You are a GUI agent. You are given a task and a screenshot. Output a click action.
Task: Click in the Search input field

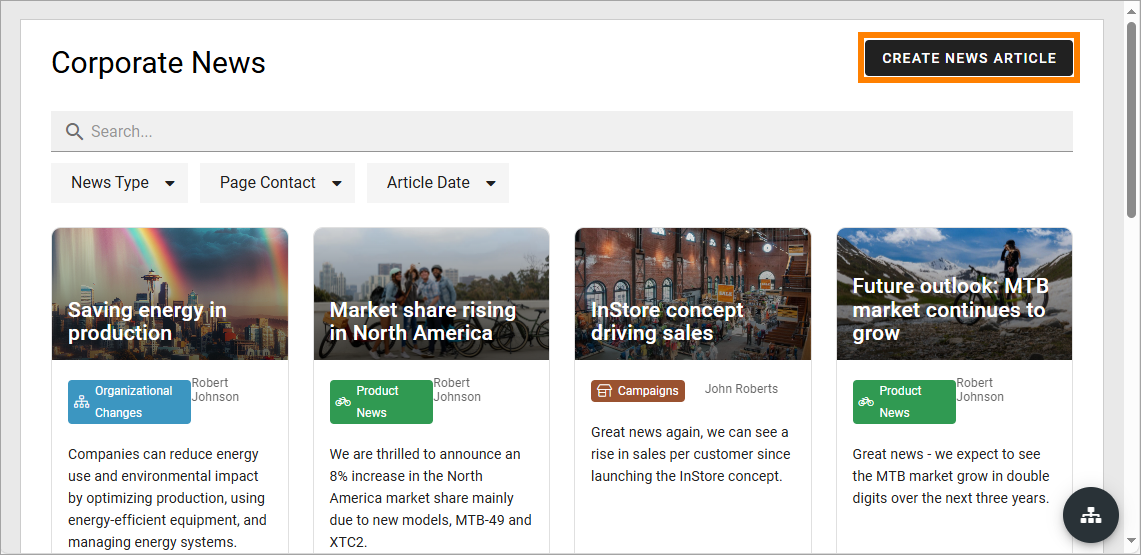click(x=562, y=132)
